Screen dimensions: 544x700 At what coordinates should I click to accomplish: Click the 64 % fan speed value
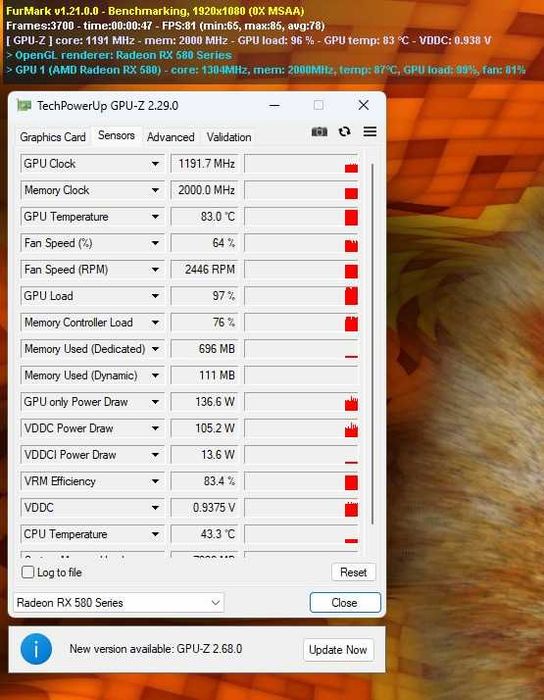(205, 243)
